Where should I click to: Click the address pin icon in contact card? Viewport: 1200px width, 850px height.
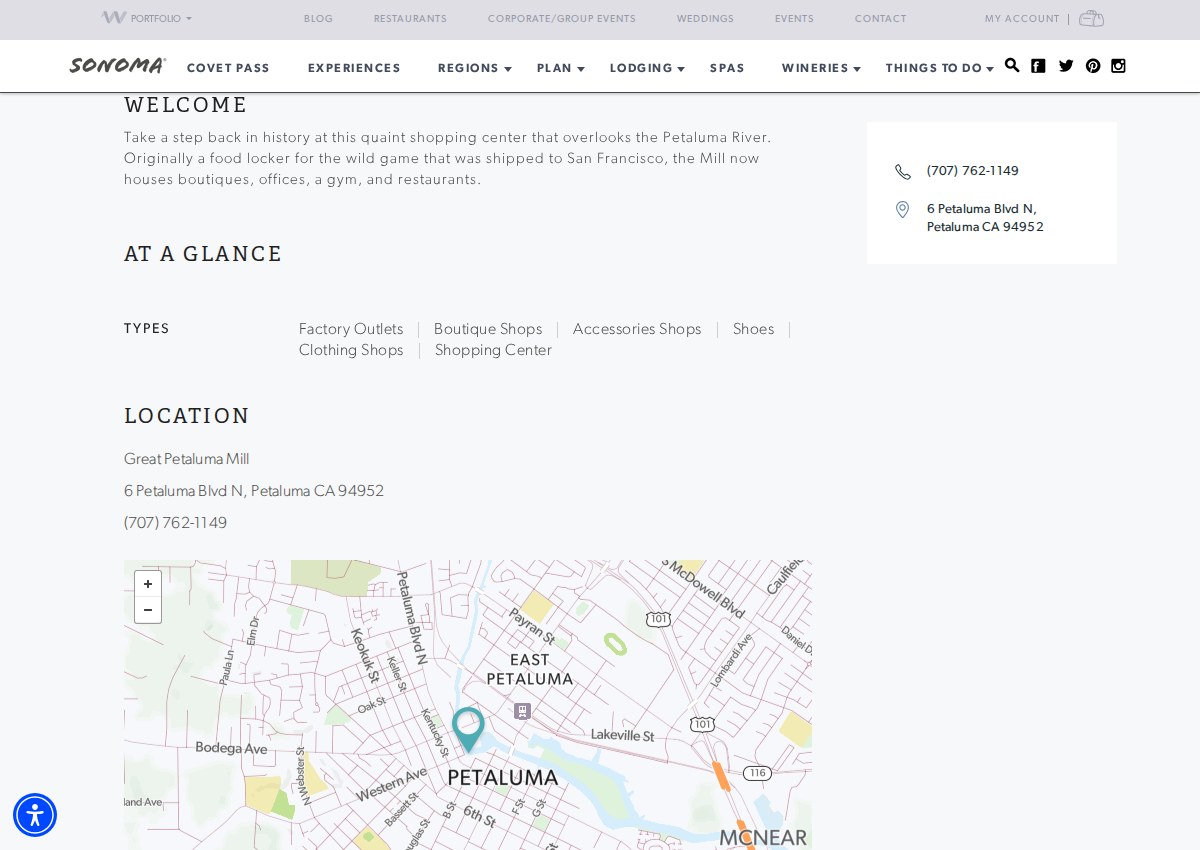pos(902,209)
